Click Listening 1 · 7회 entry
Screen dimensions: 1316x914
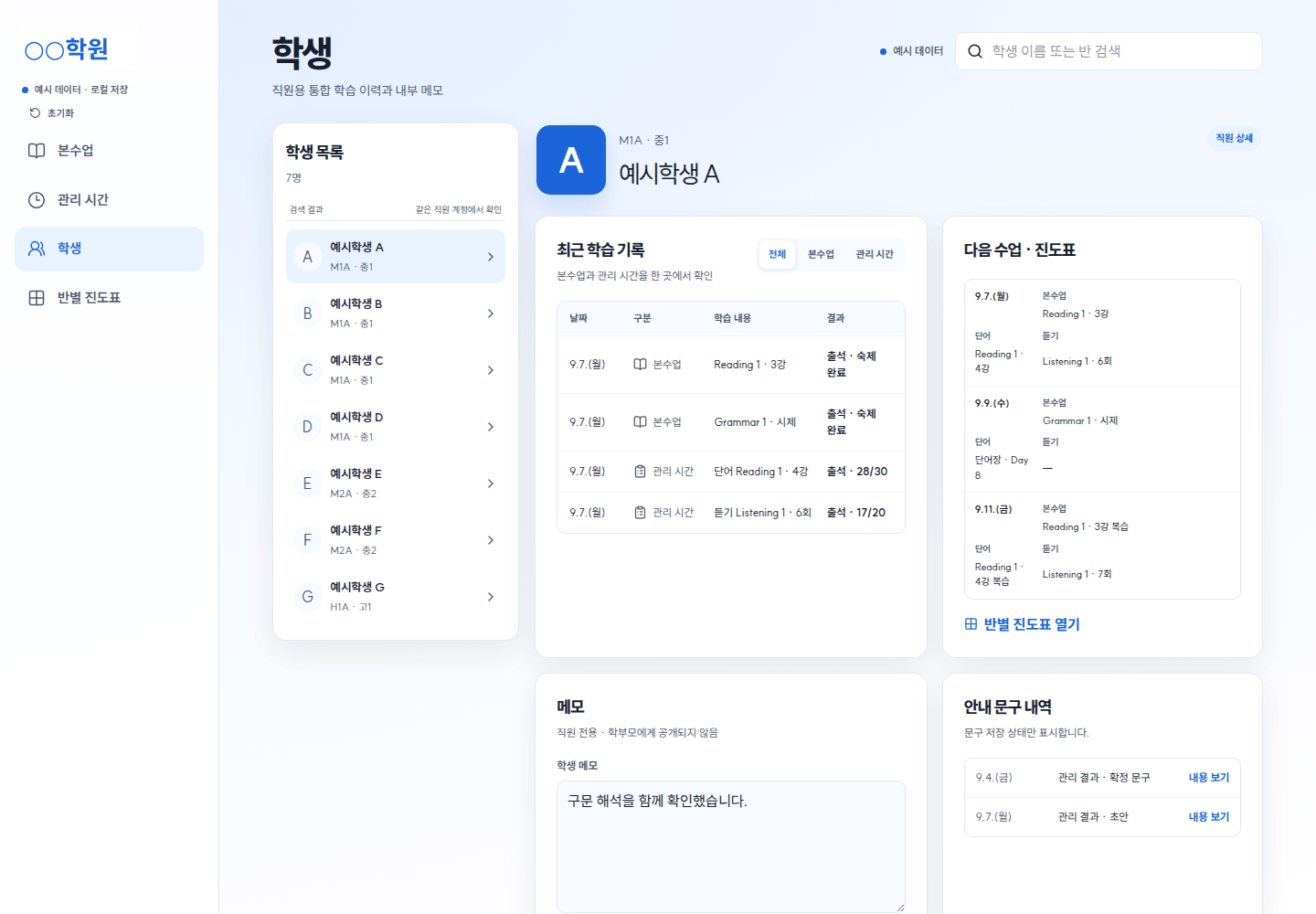click(1077, 575)
